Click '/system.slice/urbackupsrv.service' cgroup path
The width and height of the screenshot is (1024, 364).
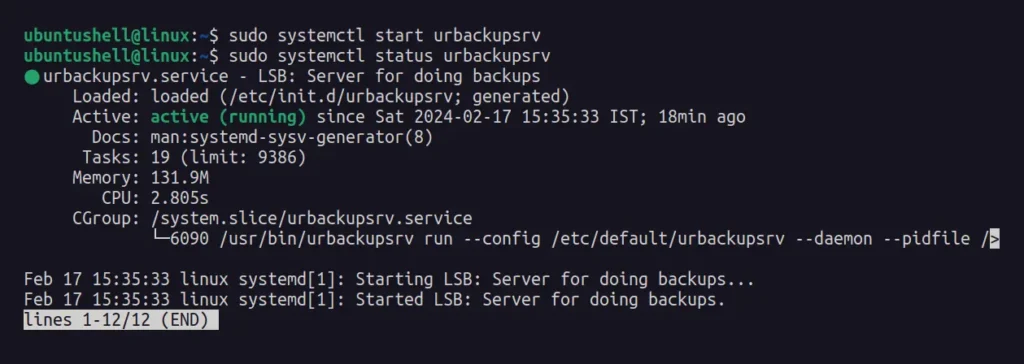[312, 218]
